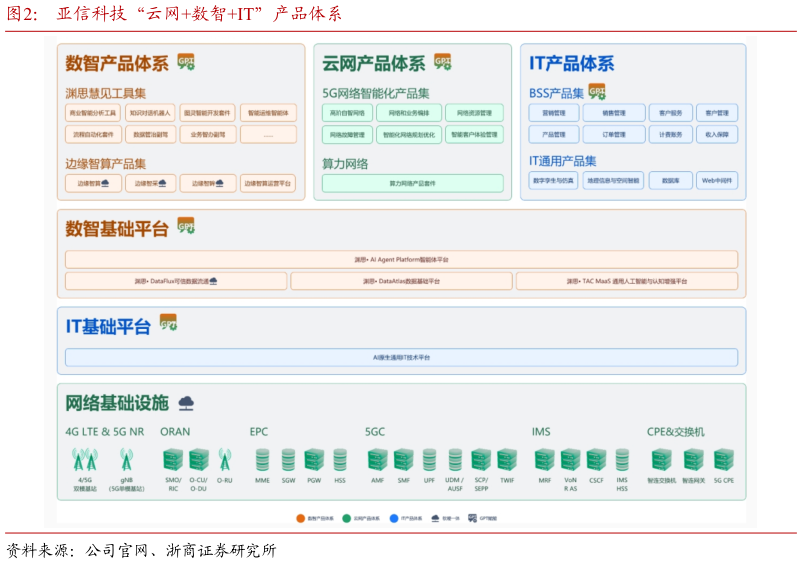
Task: Click the orange legend dot
Action: [x=301, y=518]
